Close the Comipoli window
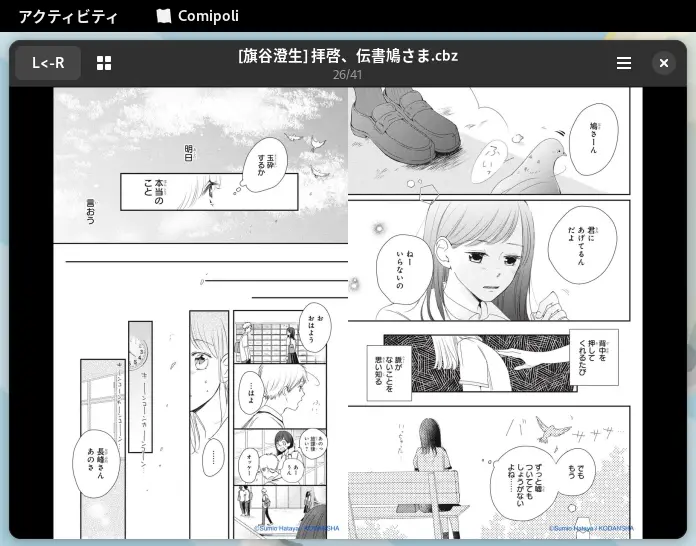Screen dimensions: 696x546 664,63
